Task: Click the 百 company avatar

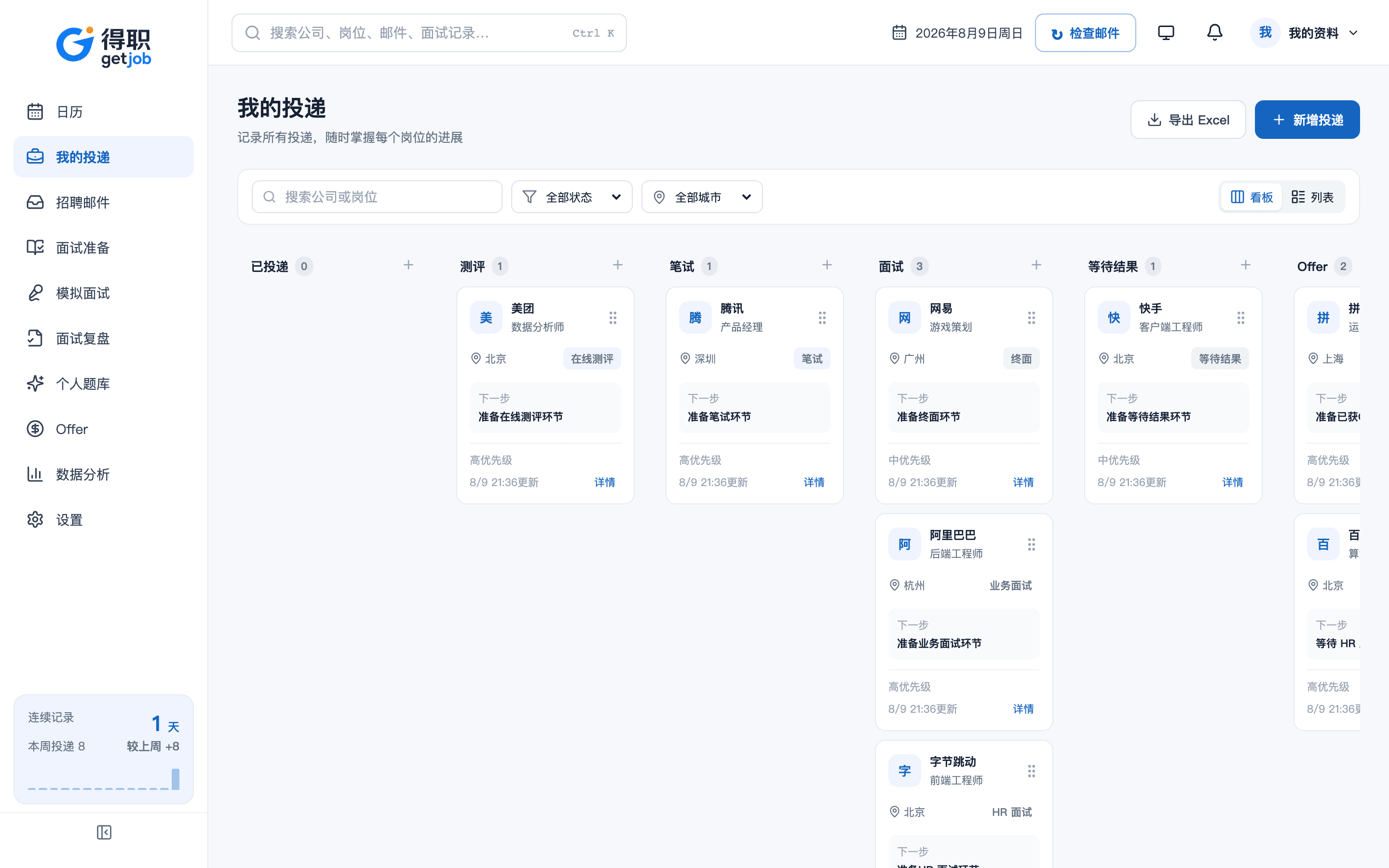Action: pos(1323,544)
